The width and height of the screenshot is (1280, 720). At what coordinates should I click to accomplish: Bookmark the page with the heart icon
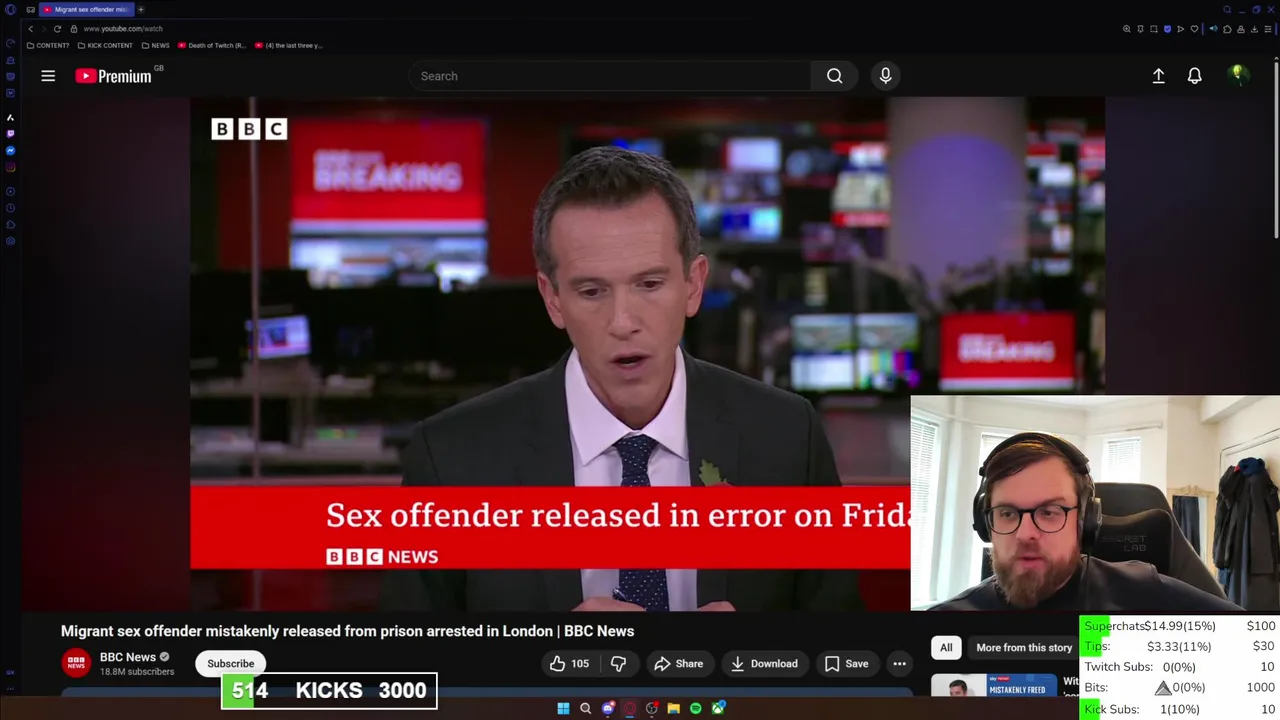point(1194,29)
